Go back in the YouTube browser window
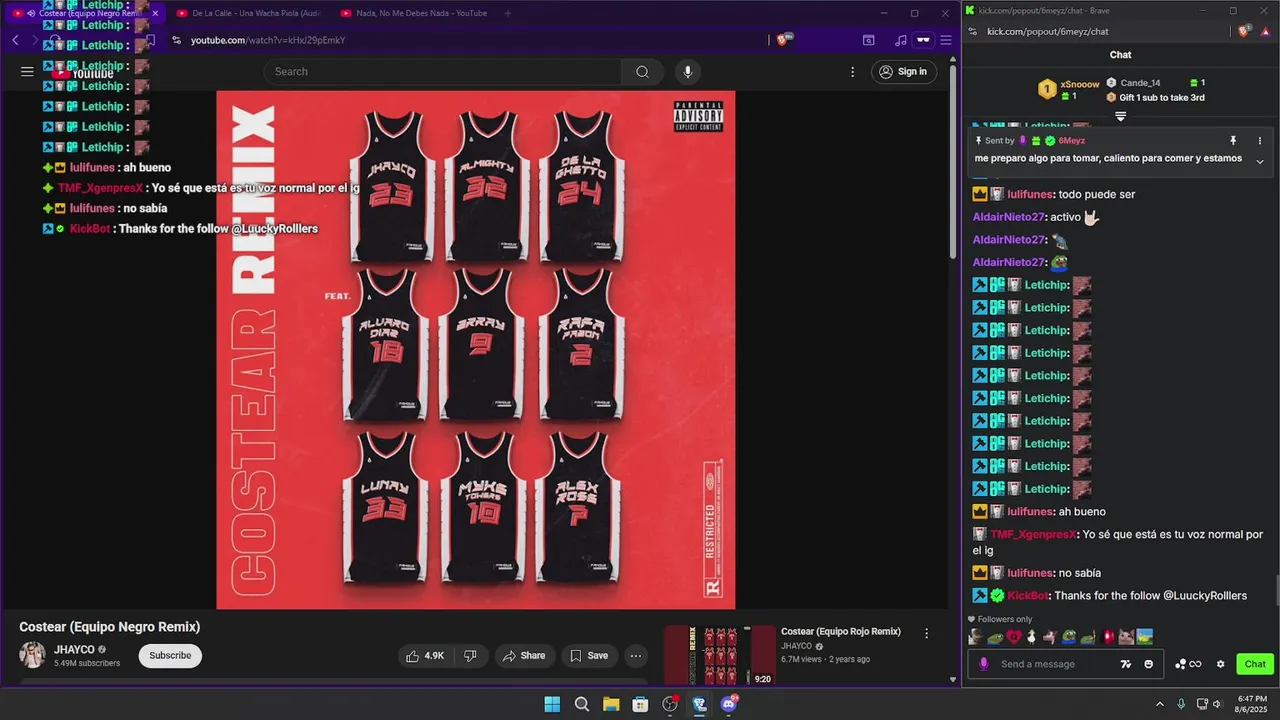The height and width of the screenshot is (720, 1280). point(15,40)
